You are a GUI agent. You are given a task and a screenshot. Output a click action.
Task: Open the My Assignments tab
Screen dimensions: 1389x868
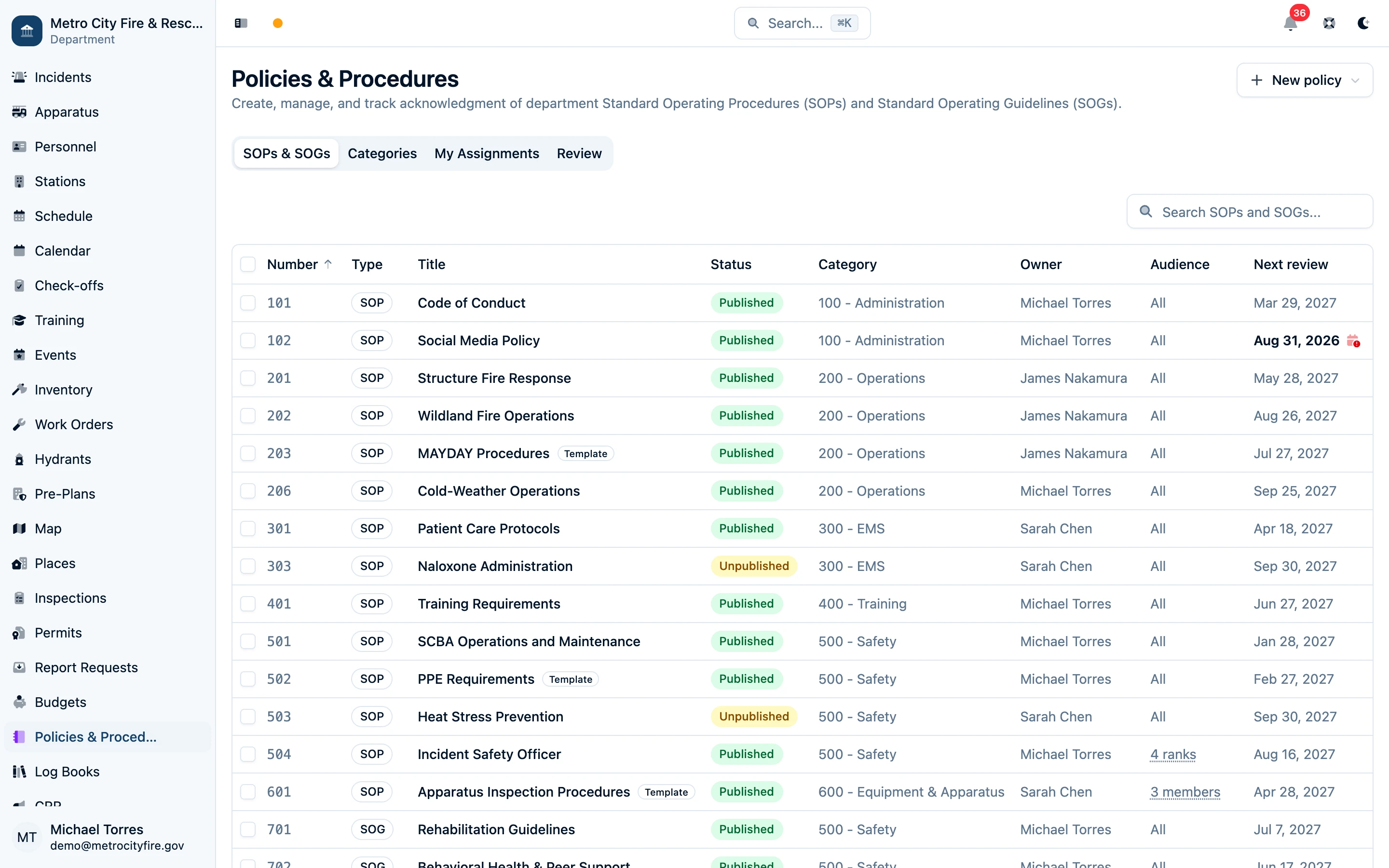[487, 153]
